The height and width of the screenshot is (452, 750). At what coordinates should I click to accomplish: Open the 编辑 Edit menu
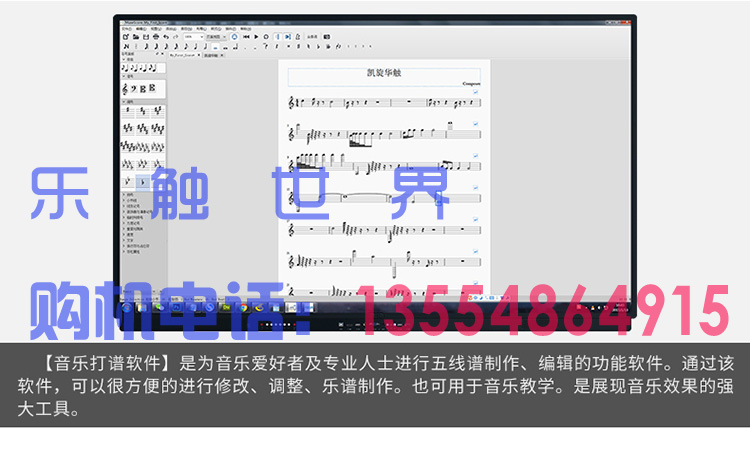point(142,29)
